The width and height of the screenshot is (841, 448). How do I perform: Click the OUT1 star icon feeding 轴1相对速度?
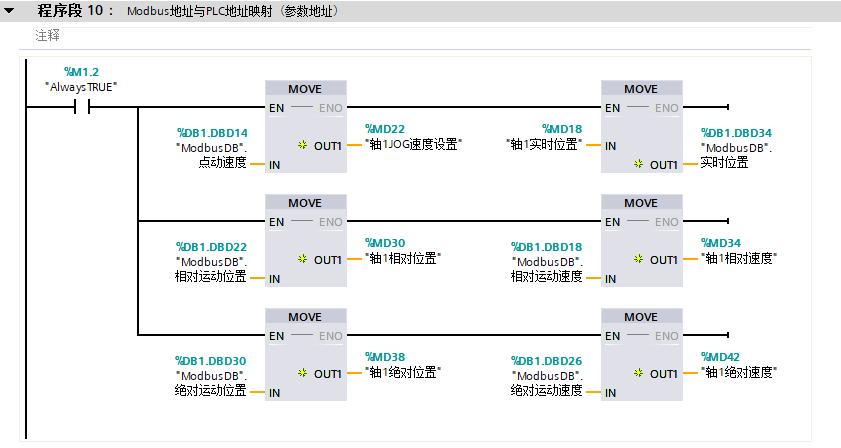[638, 260]
